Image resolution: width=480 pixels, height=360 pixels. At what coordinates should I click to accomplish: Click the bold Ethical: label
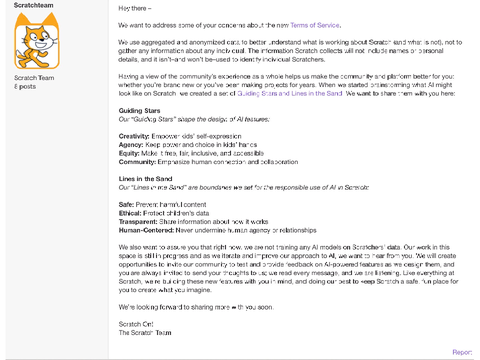130,213
